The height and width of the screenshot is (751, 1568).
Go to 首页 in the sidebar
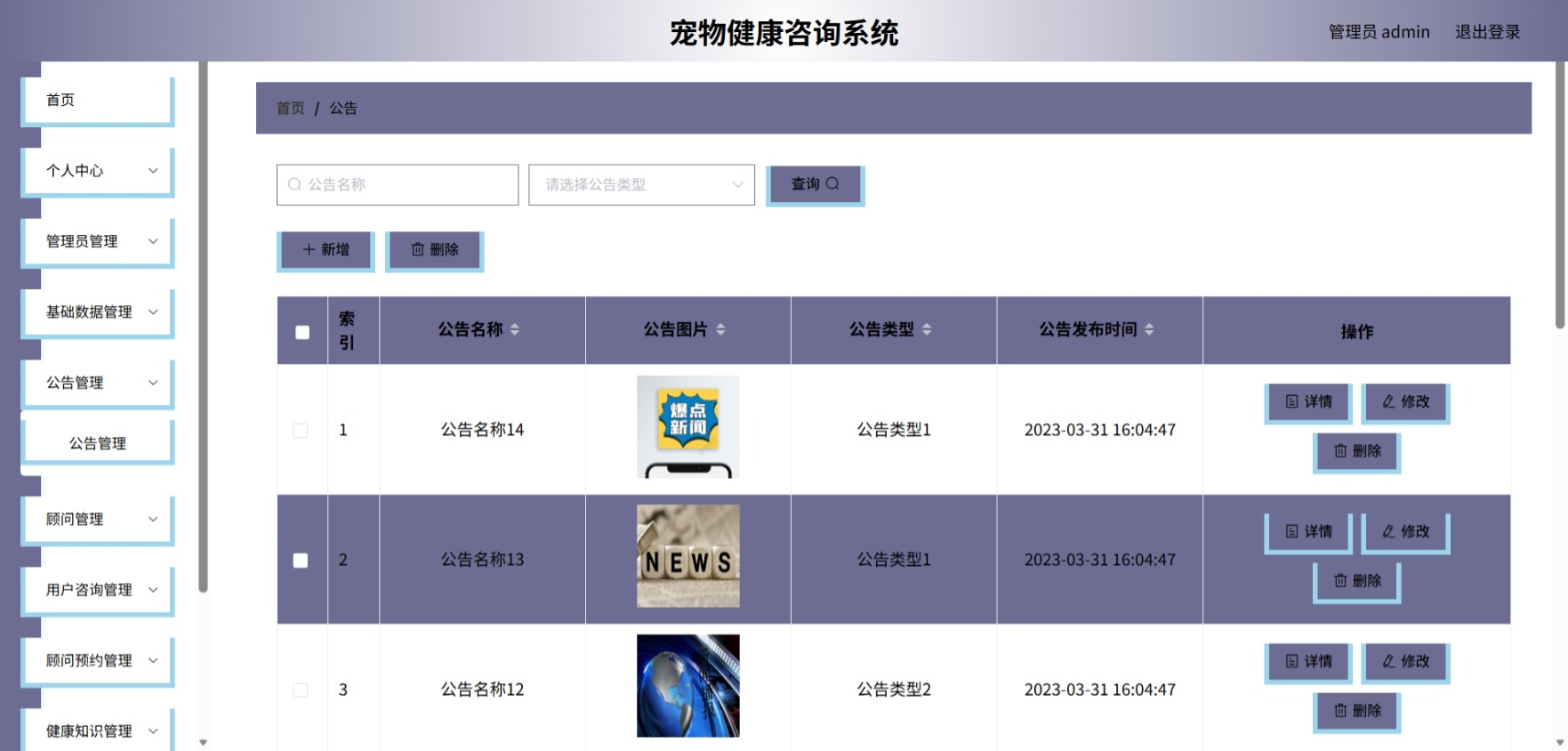pyautogui.click(x=98, y=100)
